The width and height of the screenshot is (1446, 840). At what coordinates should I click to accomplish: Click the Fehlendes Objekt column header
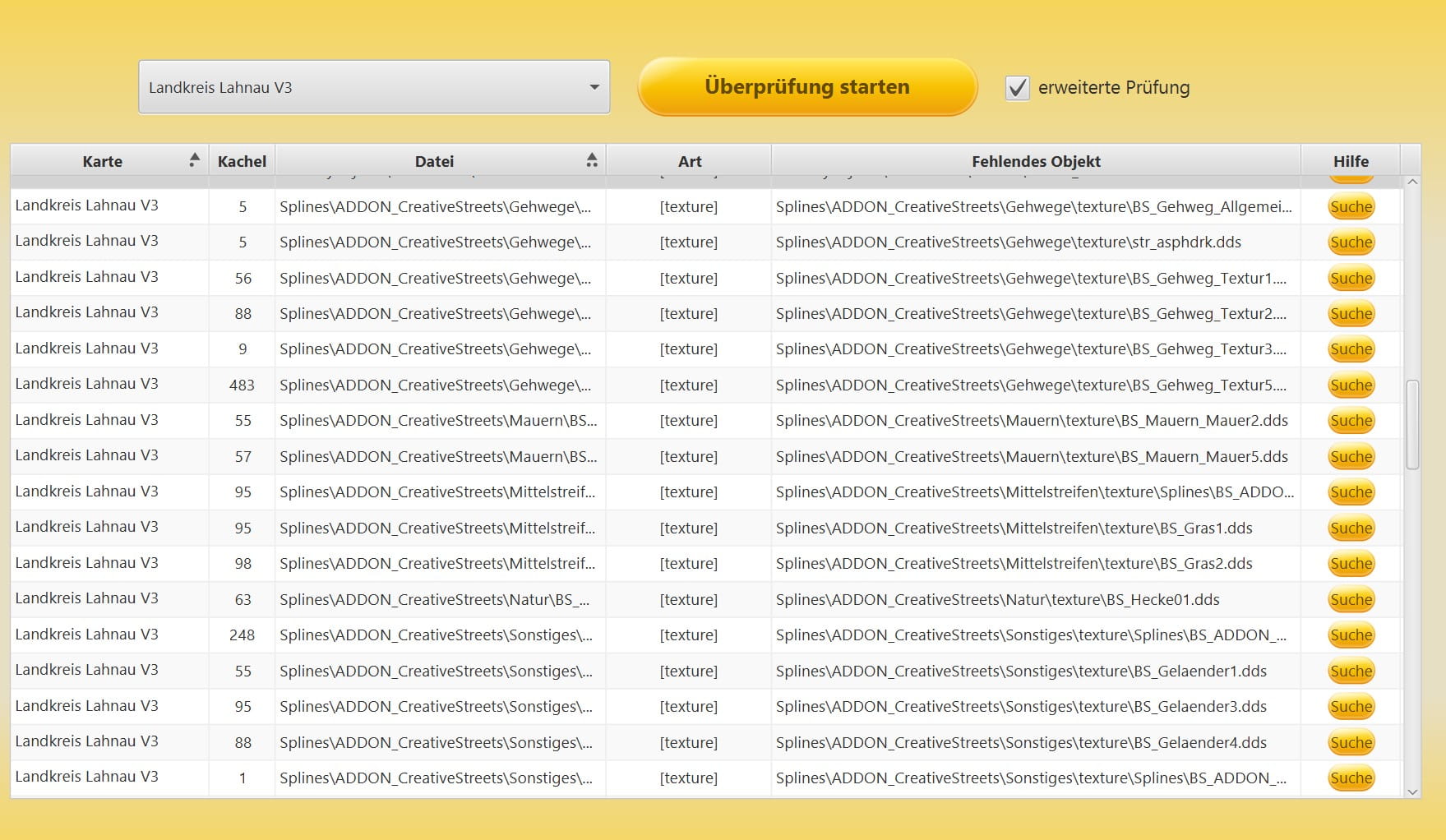coord(1035,161)
